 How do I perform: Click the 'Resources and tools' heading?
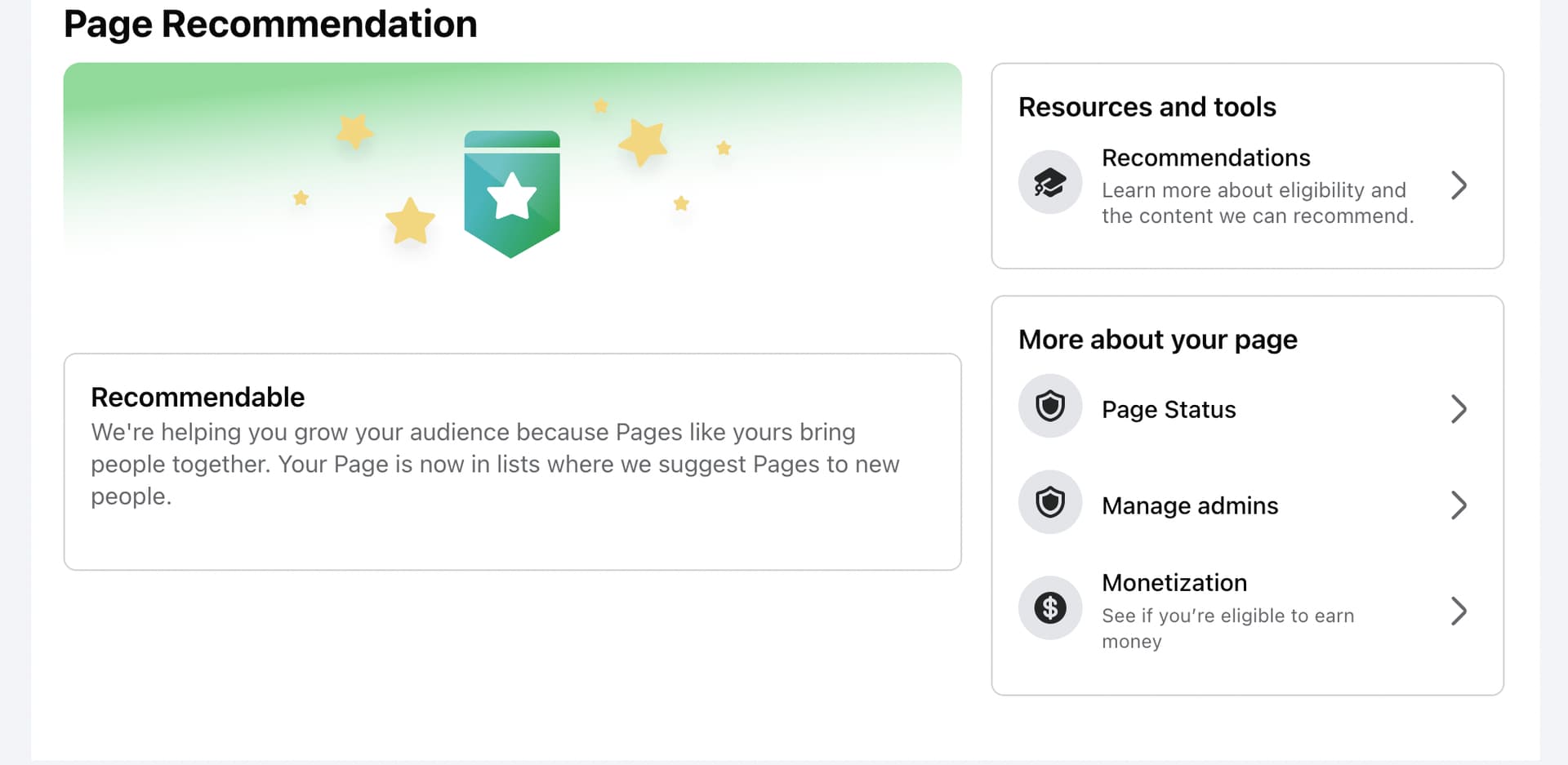1147,107
